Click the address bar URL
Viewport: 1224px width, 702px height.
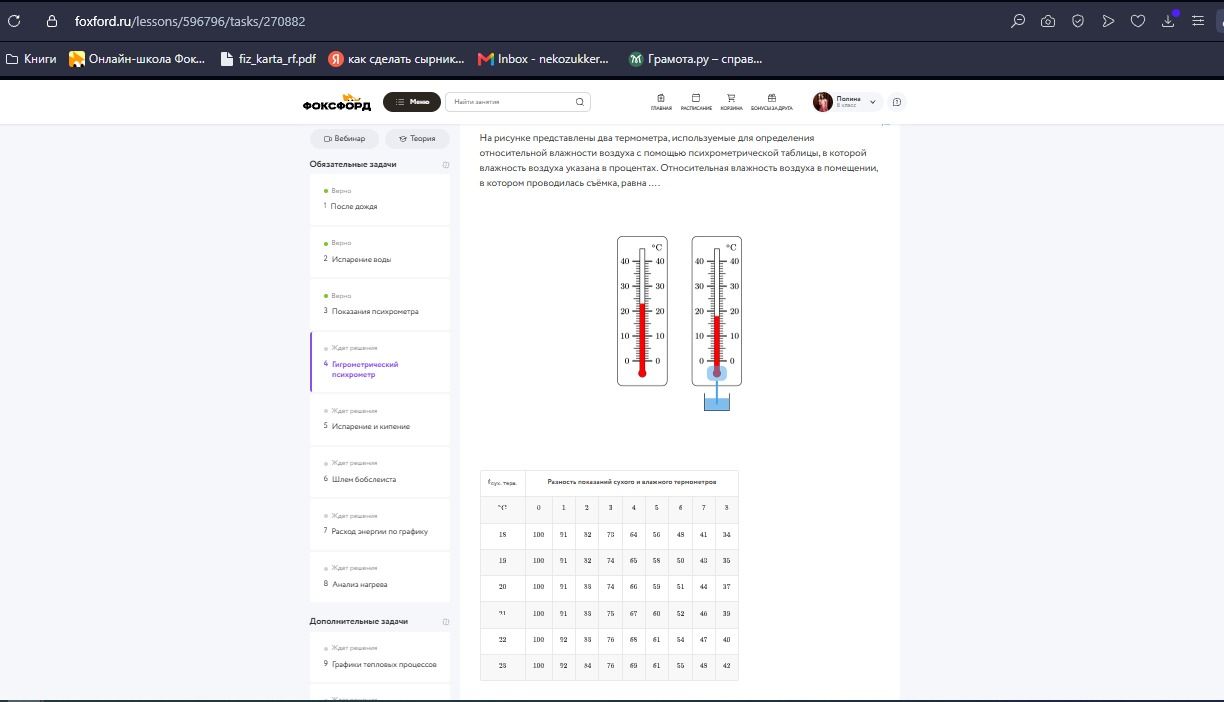[x=190, y=21]
